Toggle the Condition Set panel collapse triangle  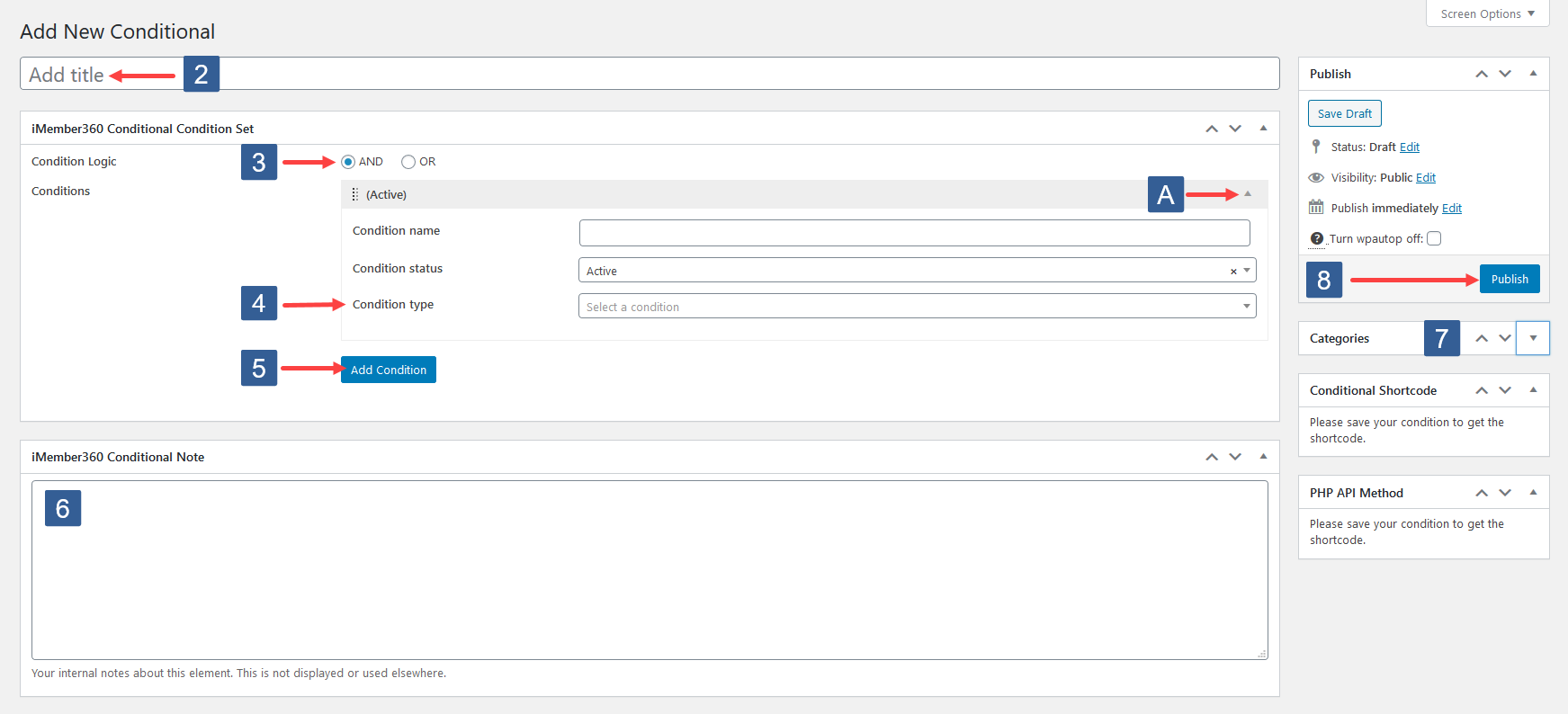1263,129
